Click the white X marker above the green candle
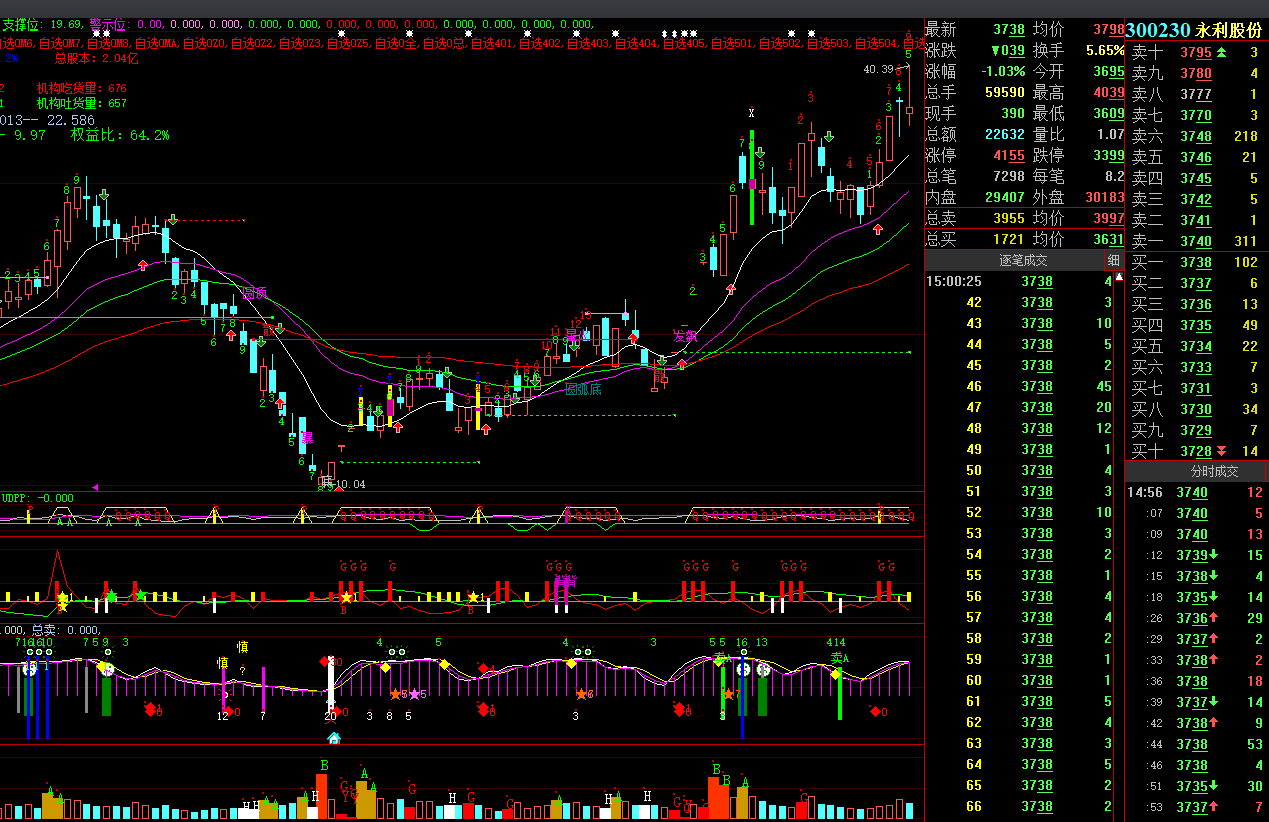1269x822 pixels. (751, 112)
